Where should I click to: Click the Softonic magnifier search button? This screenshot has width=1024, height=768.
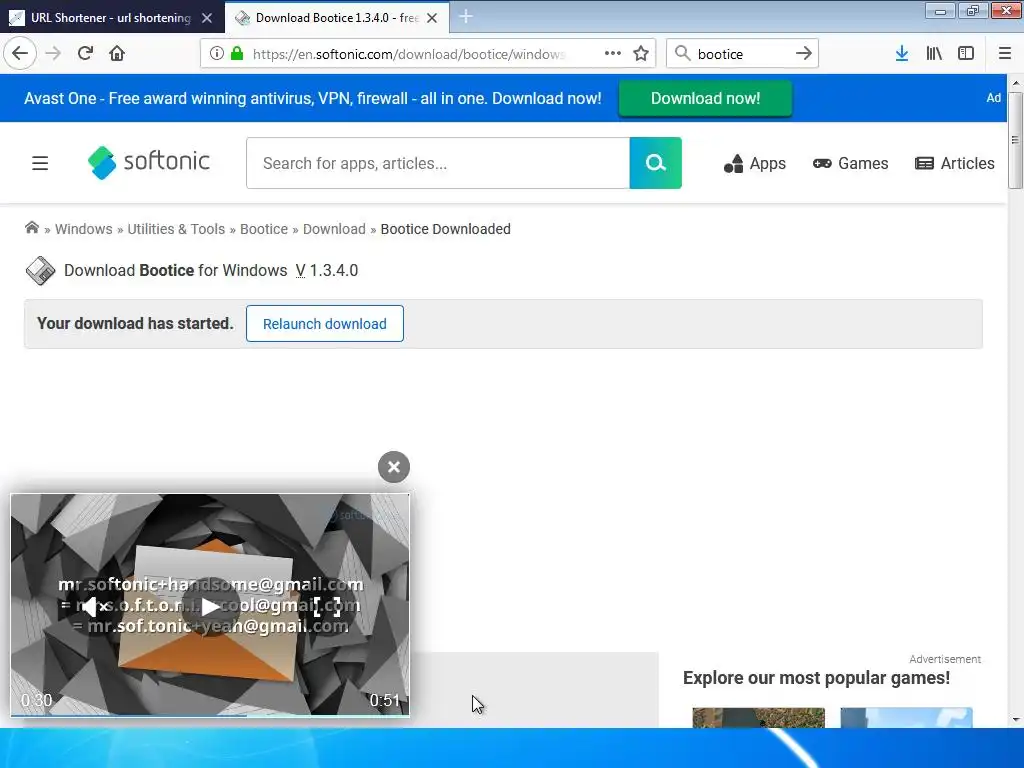[656, 163]
